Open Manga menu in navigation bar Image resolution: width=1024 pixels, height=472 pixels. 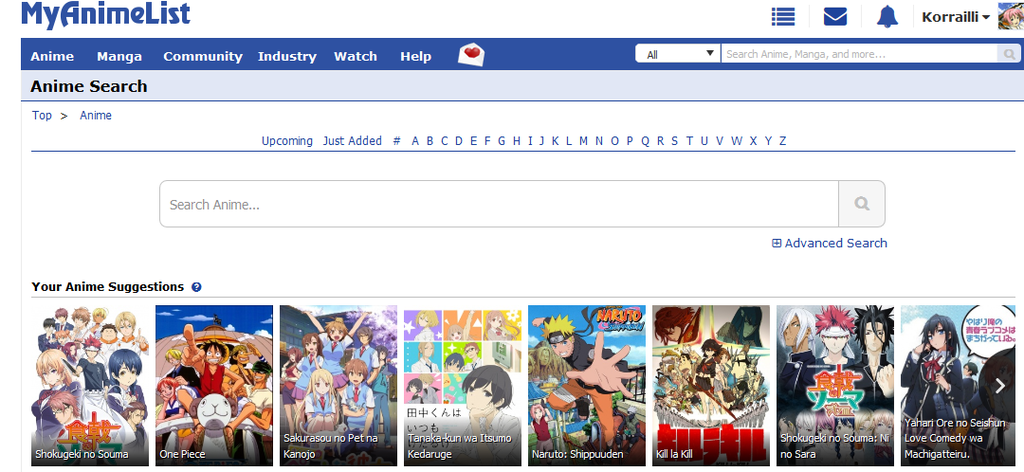(120, 56)
